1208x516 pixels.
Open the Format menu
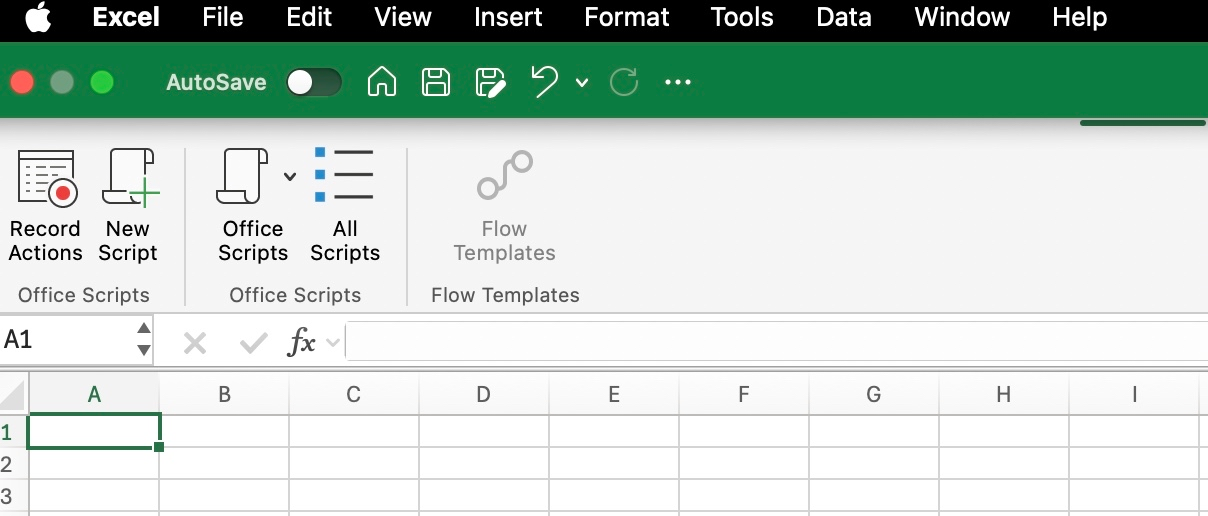tap(627, 17)
